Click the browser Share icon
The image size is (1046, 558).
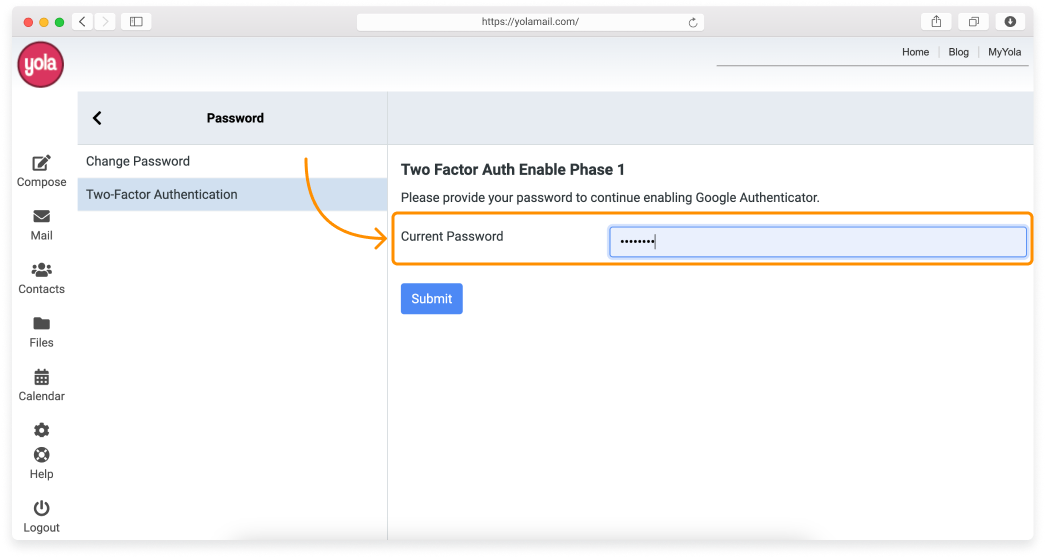click(x=936, y=22)
